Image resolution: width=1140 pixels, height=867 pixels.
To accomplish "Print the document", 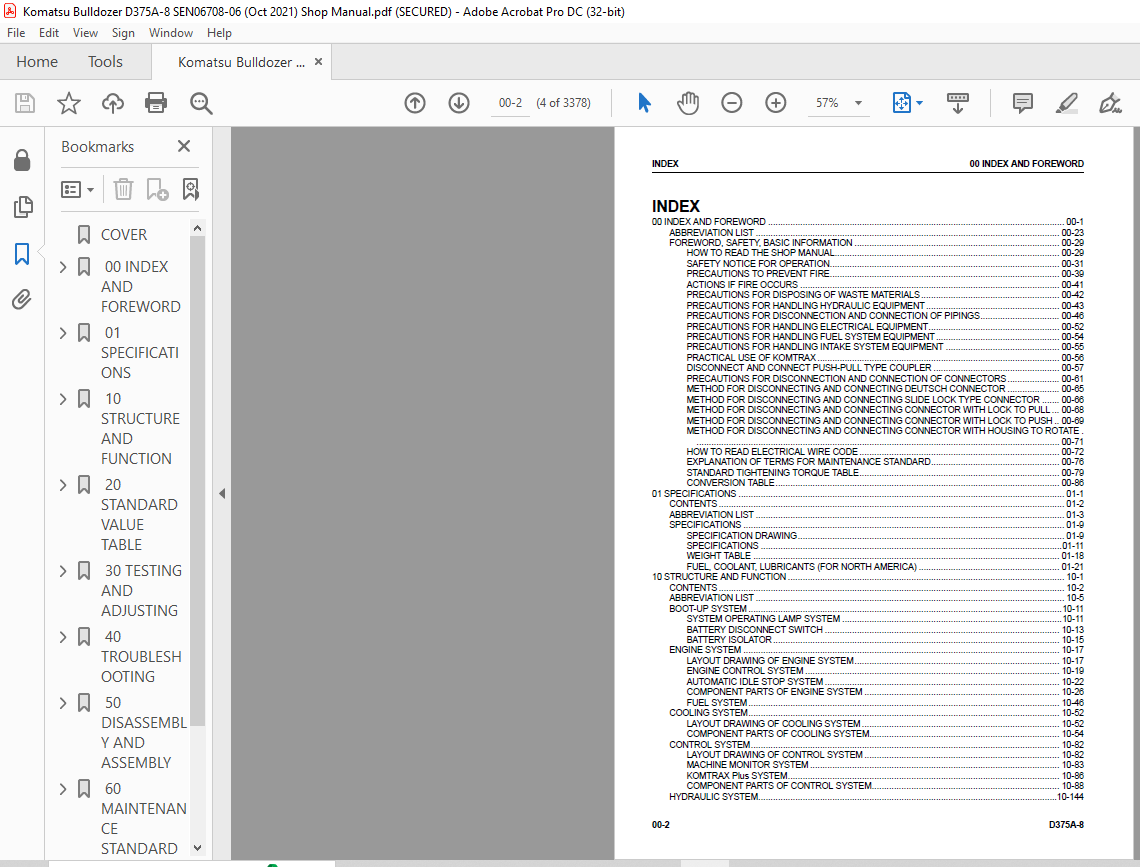I will pyautogui.click(x=156, y=103).
